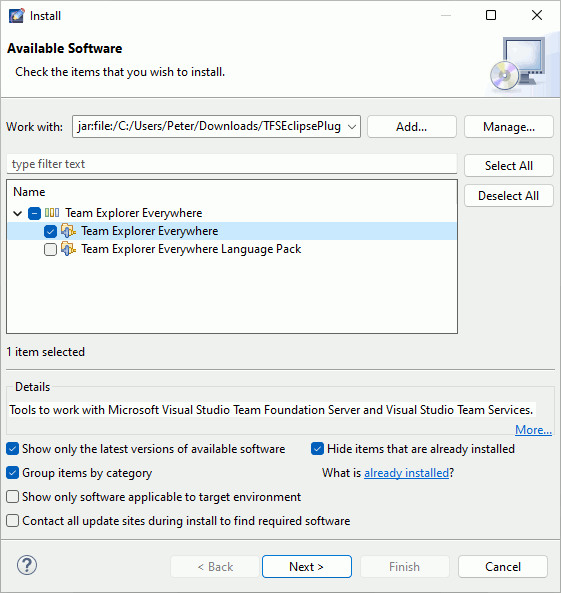Toggle Hide items that are already installed
Image resolution: width=561 pixels, height=593 pixels.
coord(317,449)
